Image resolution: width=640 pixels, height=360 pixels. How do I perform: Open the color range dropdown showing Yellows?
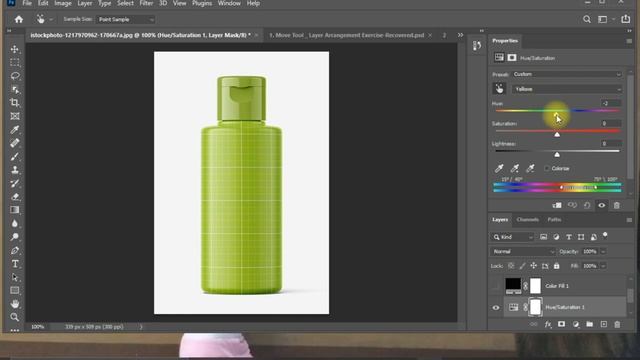point(567,89)
